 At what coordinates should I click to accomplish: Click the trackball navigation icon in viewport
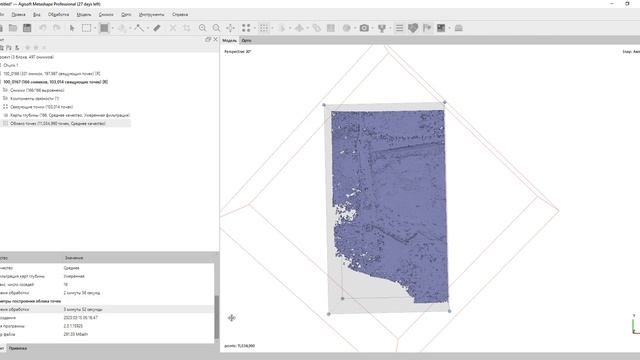click(232, 318)
